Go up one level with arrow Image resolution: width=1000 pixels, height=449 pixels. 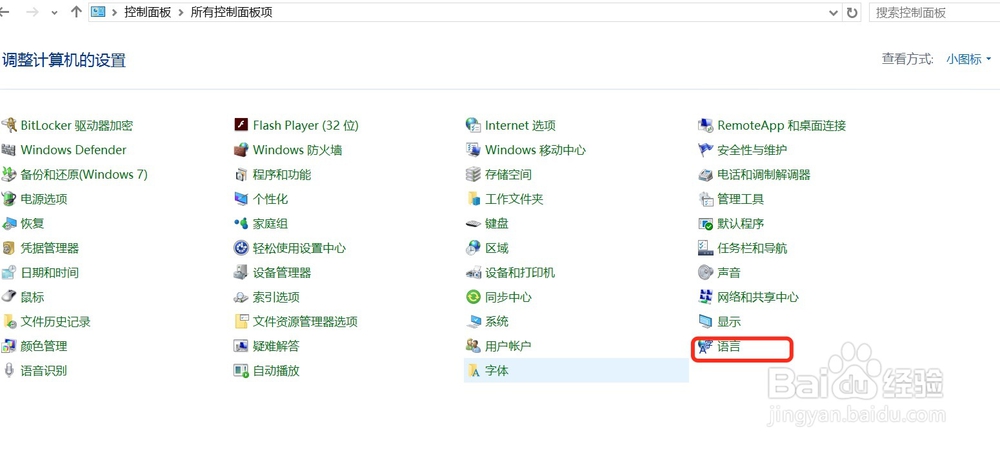coord(76,12)
